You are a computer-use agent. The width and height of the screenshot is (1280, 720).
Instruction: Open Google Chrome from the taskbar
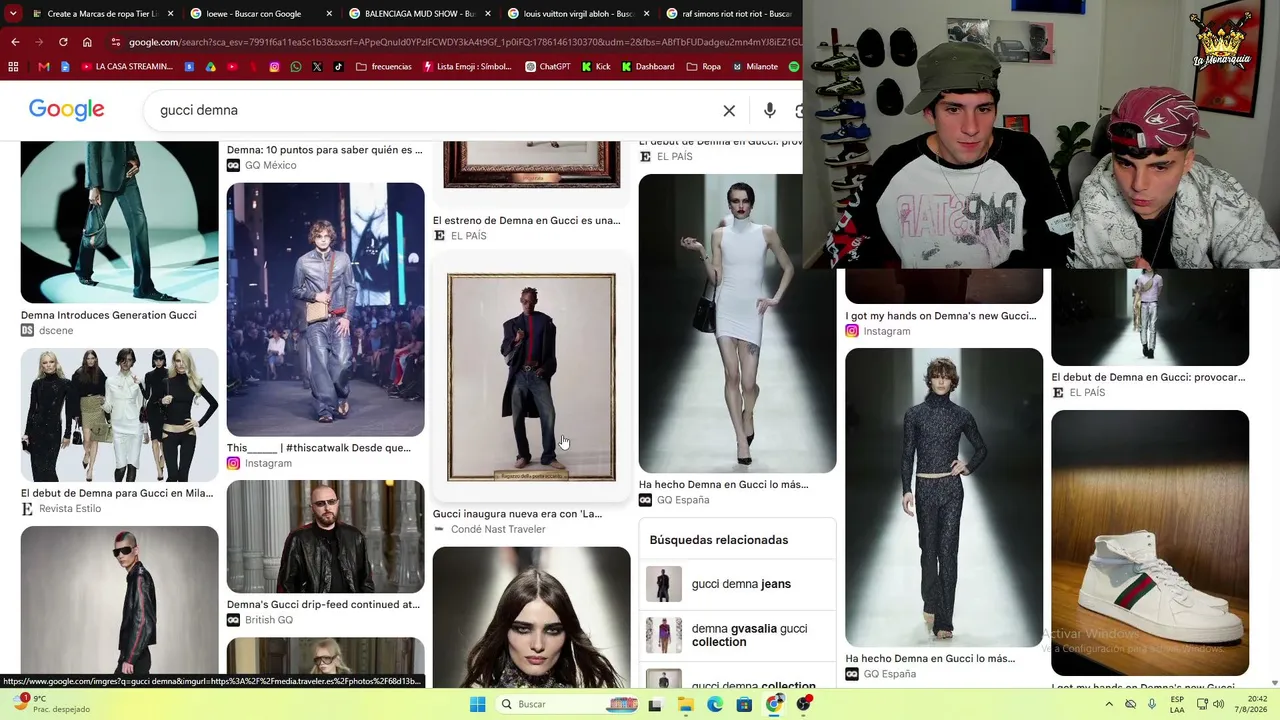pyautogui.click(x=774, y=704)
